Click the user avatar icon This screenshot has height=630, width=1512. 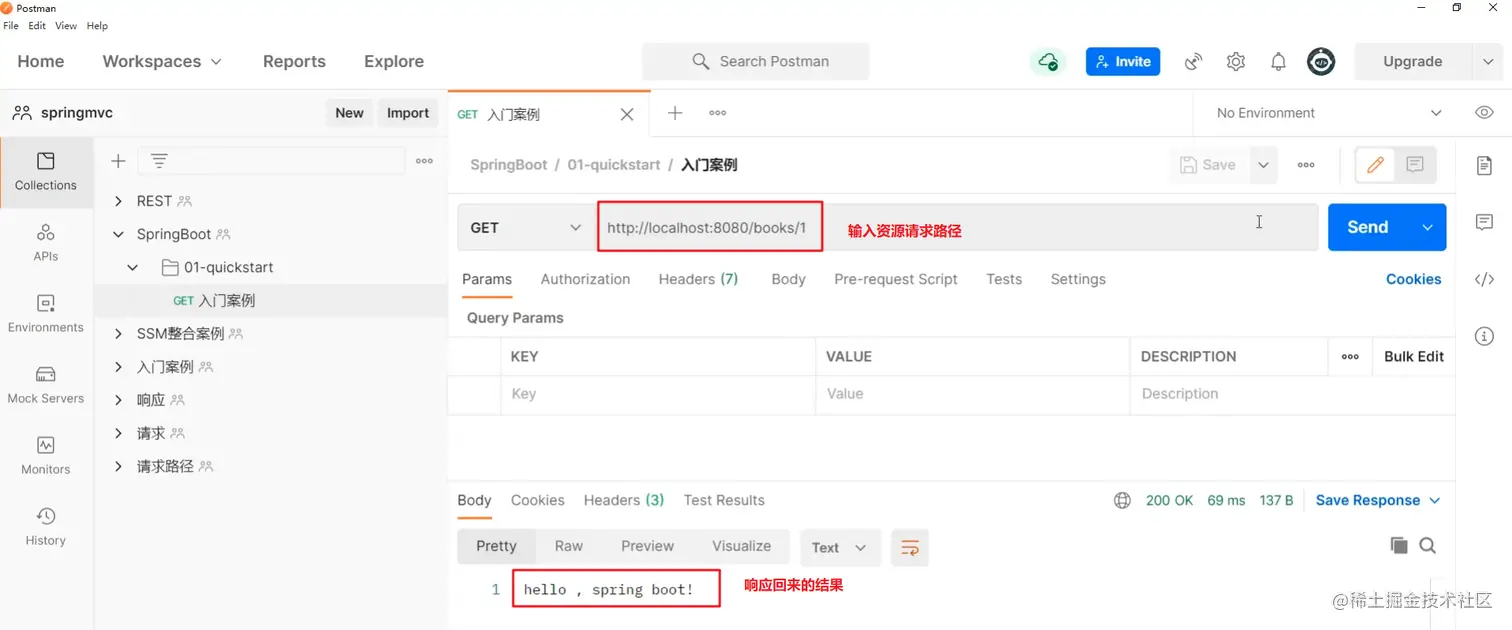pyautogui.click(x=1322, y=62)
